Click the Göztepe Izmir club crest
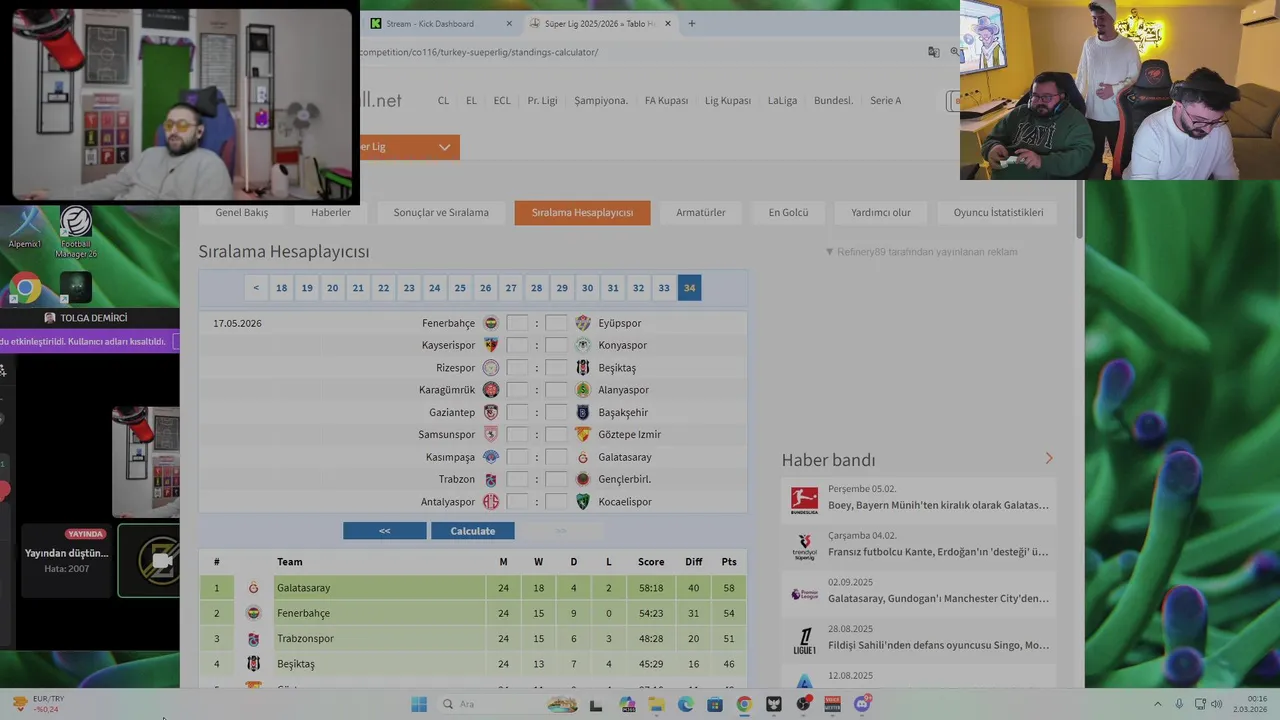 pos(583,434)
